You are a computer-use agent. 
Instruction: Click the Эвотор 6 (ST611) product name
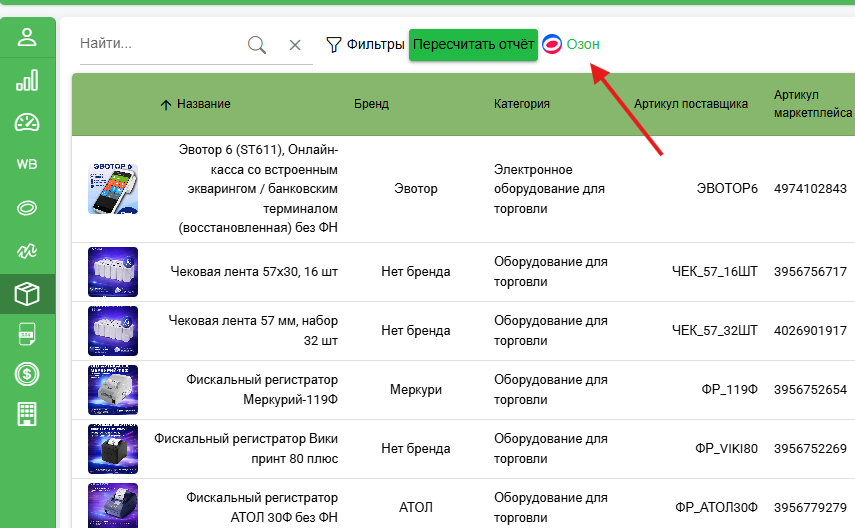point(257,189)
